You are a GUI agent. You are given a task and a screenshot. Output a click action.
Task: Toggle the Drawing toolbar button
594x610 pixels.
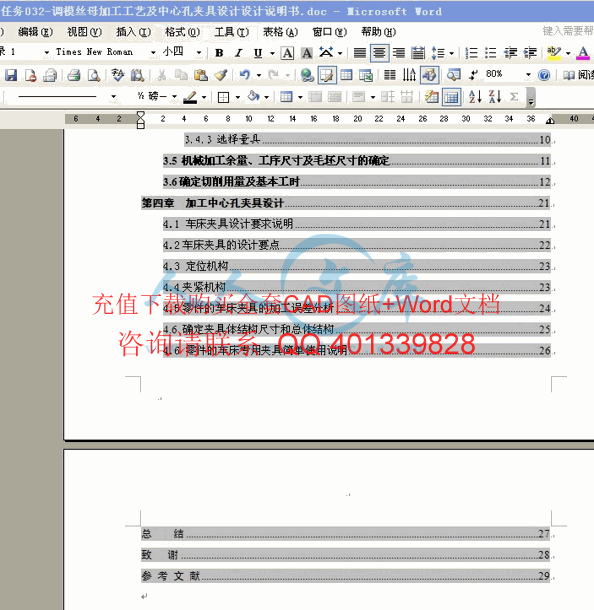tap(429, 75)
